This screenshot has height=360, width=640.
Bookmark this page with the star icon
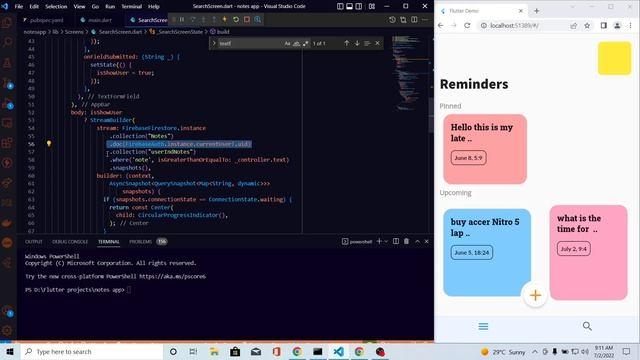tap(587, 25)
